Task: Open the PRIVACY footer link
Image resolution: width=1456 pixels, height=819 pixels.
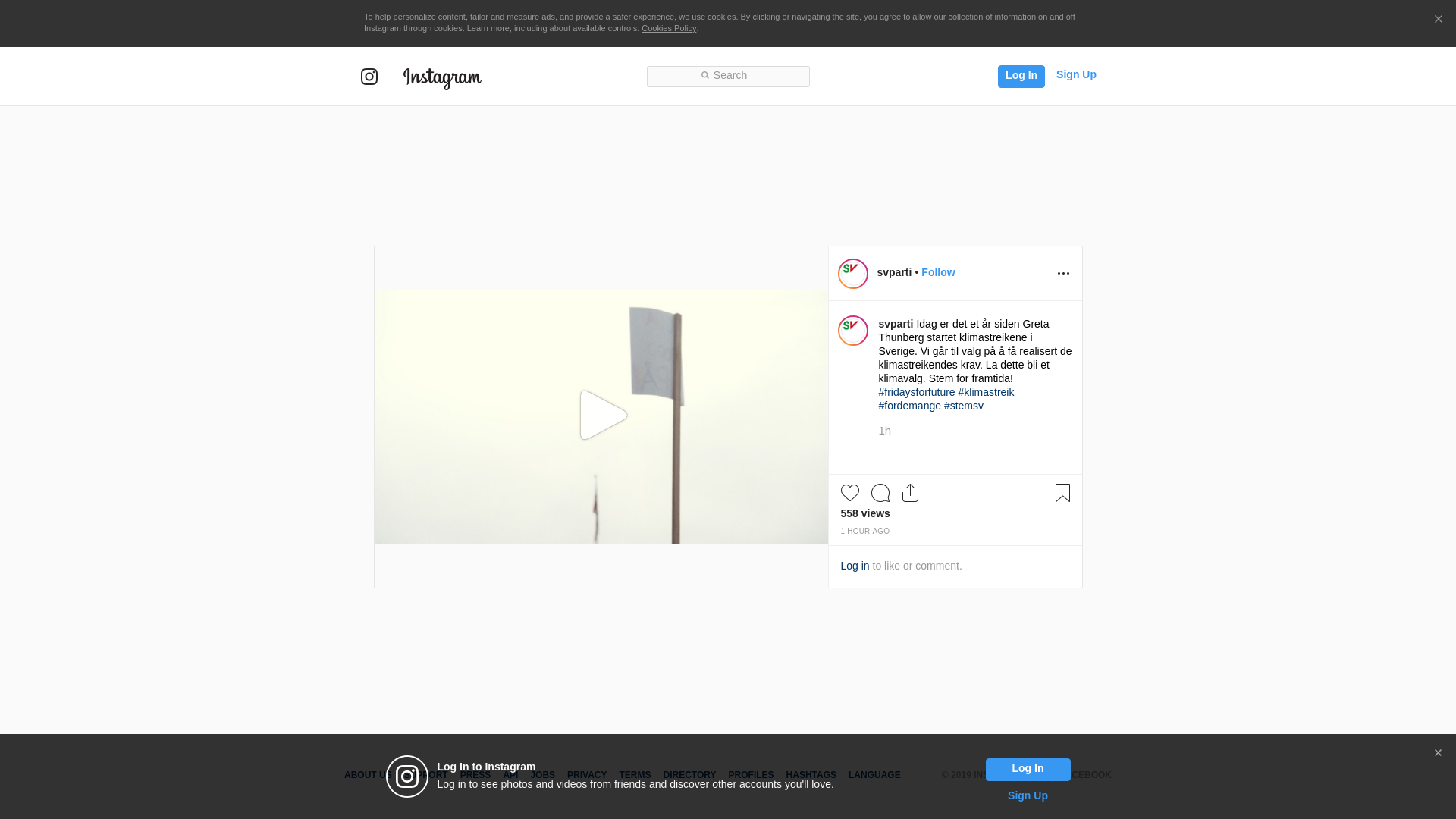Action: coord(587,775)
